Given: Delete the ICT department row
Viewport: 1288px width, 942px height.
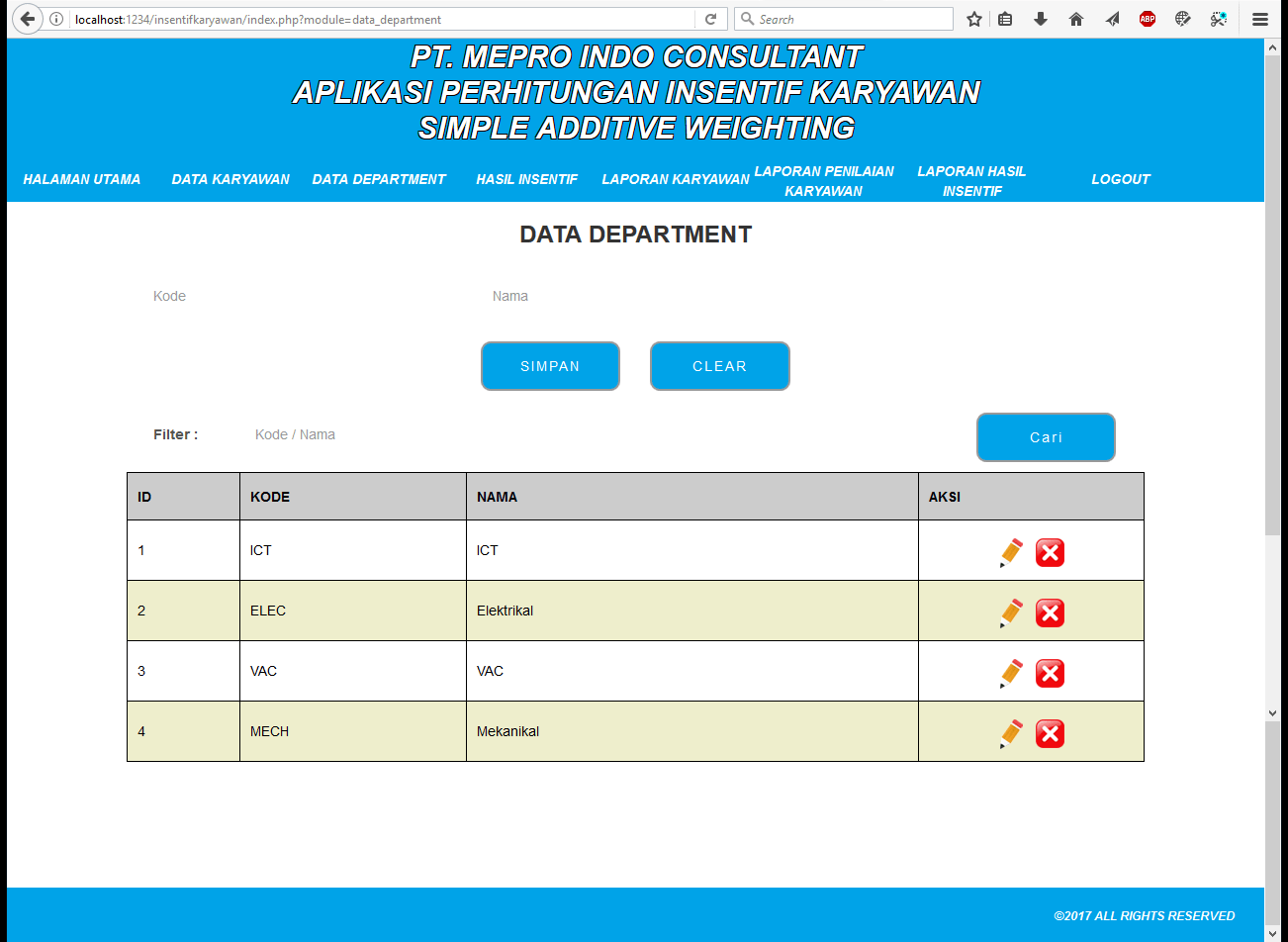Looking at the screenshot, I should (1050, 552).
